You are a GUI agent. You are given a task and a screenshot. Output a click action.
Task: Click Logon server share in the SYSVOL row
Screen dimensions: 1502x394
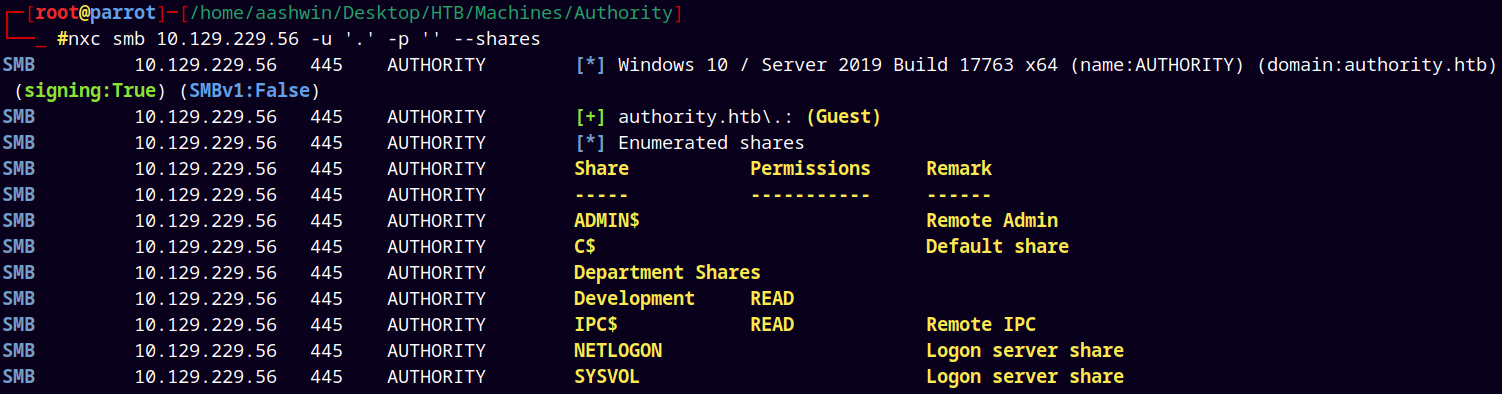point(1025,377)
